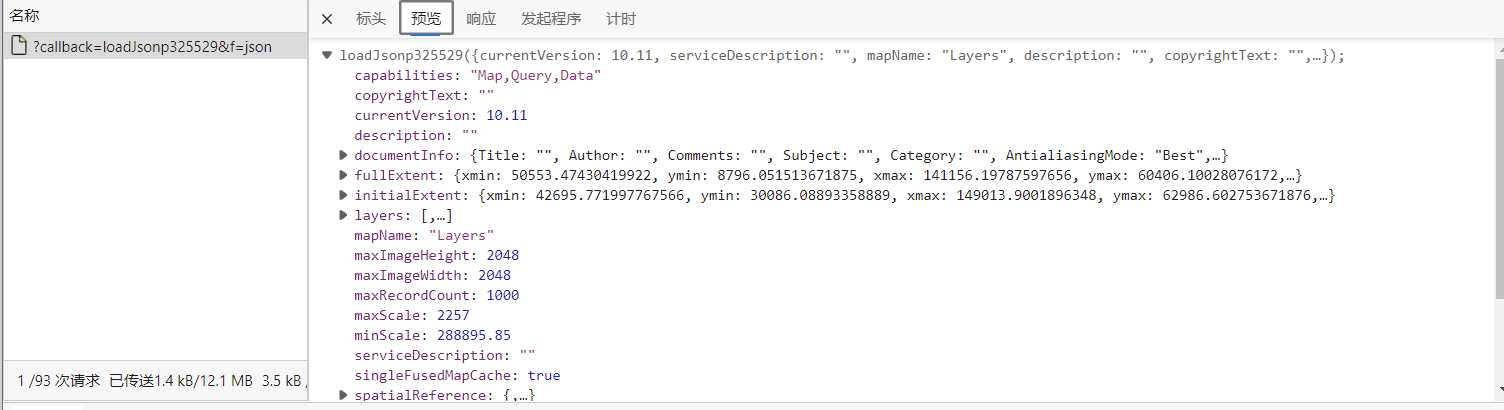Close the request details panel
1504x410 pixels.
pos(327,19)
